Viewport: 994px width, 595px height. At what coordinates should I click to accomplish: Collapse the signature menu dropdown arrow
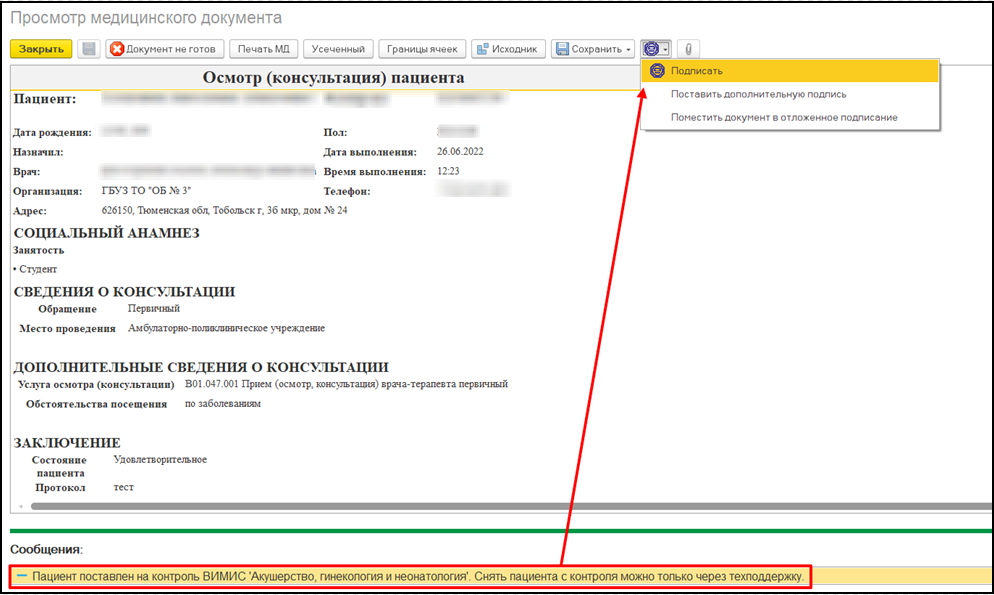pyautogui.click(x=666, y=49)
